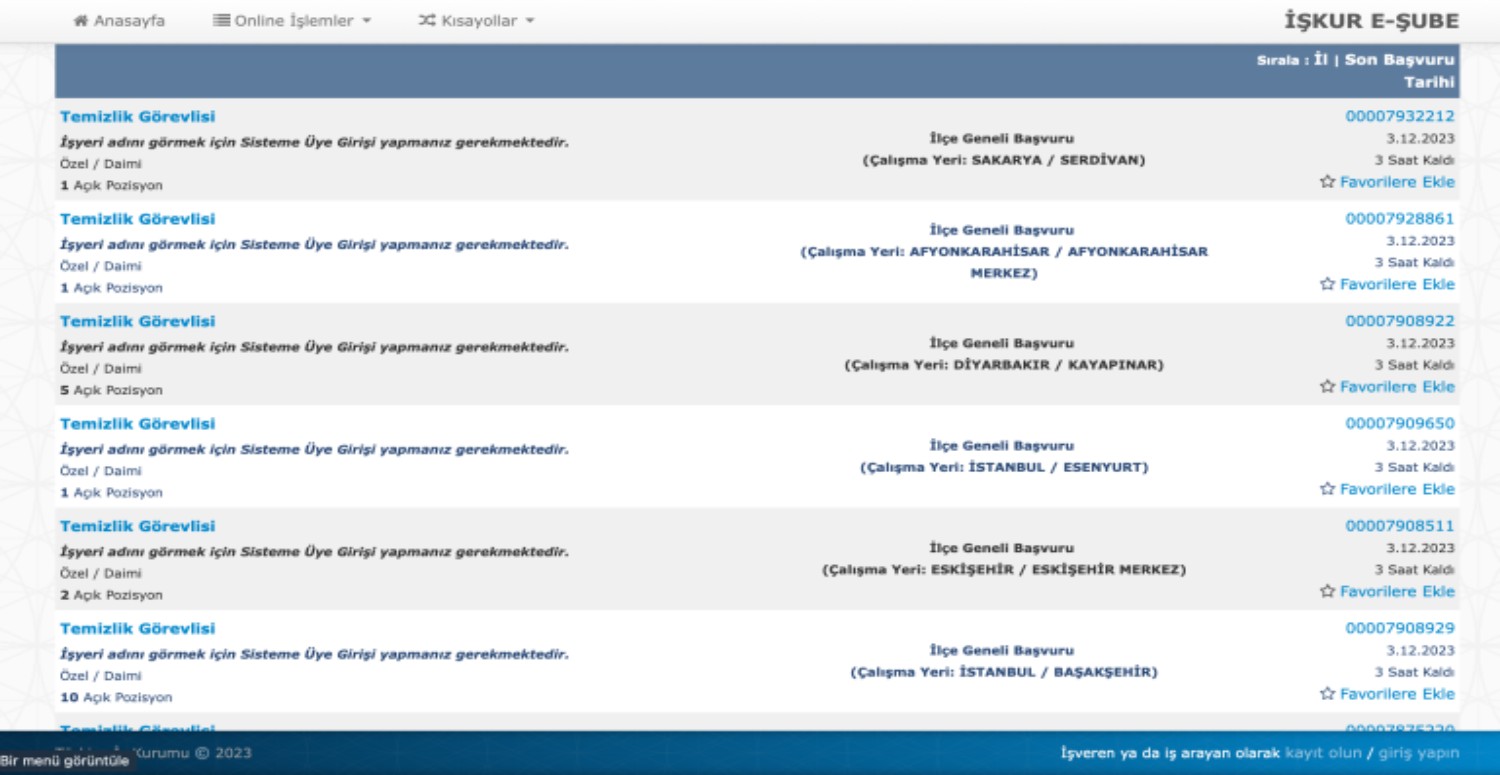Open job posting number 00007928861

(x=1399, y=219)
